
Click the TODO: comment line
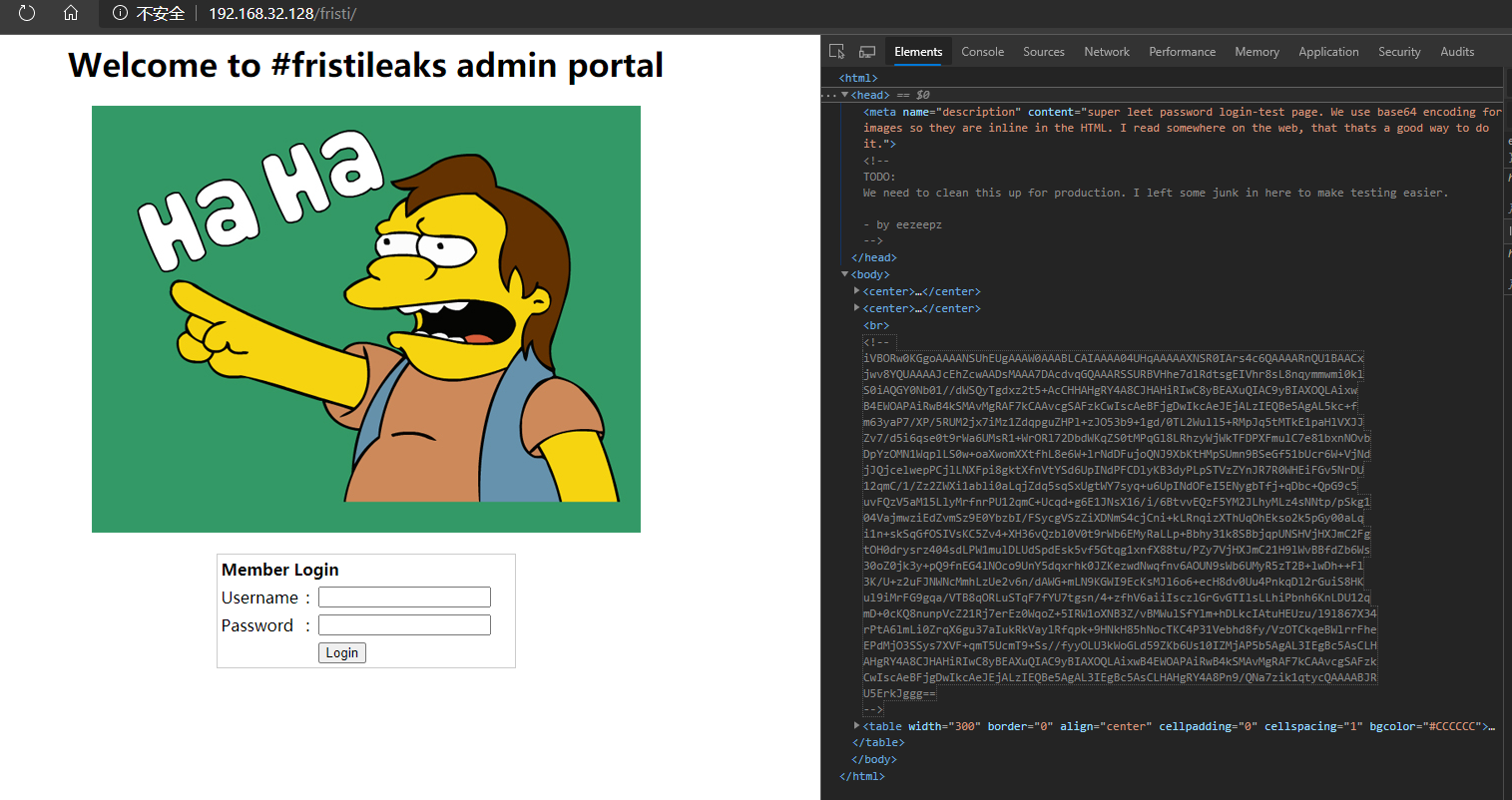(x=879, y=177)
